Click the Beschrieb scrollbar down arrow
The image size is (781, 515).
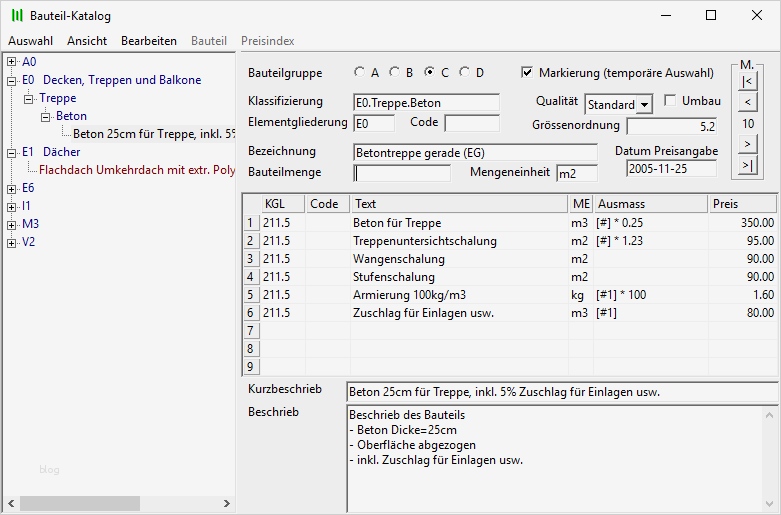[x=770, y=504]
